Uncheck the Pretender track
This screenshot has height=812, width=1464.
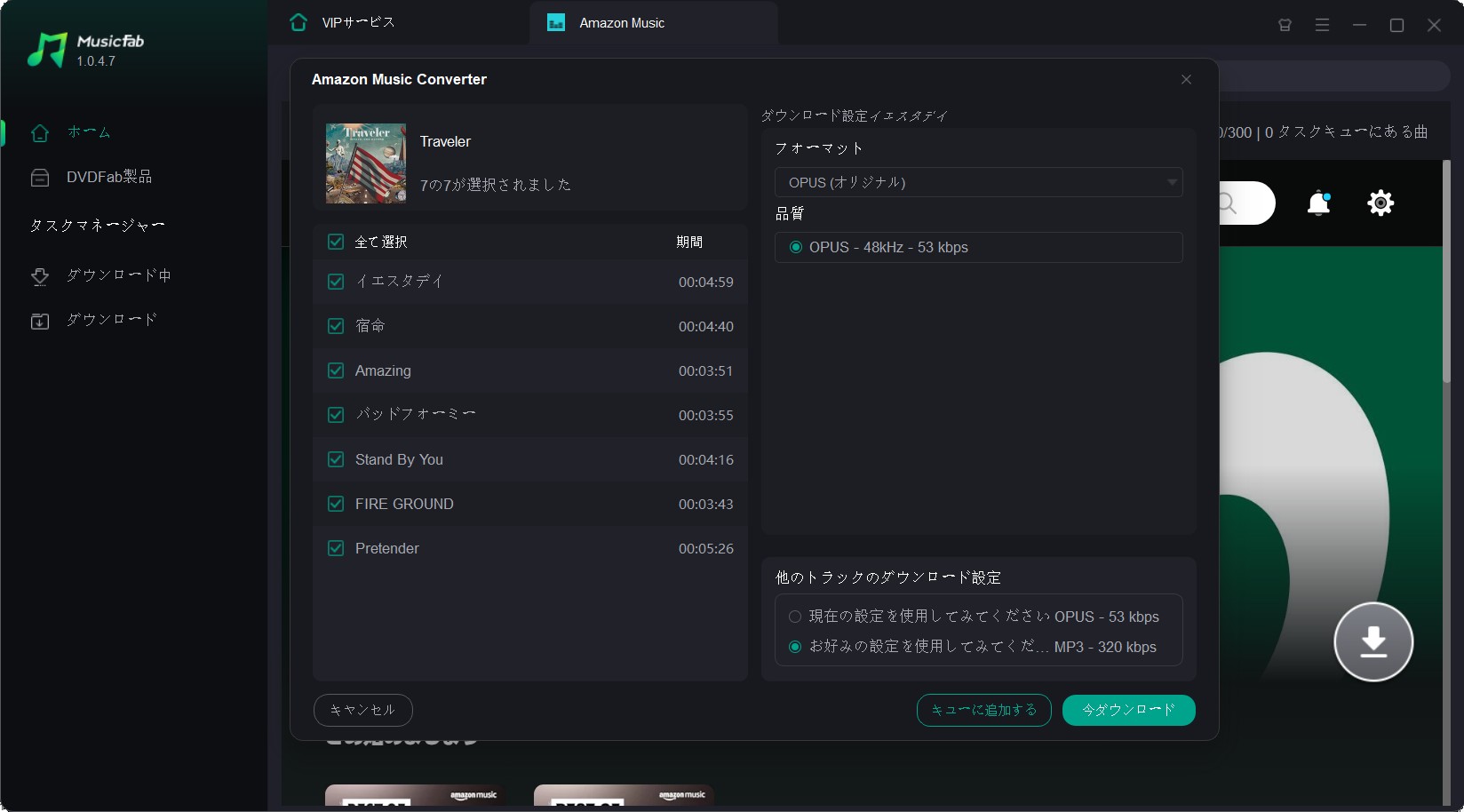coord(336,548)
